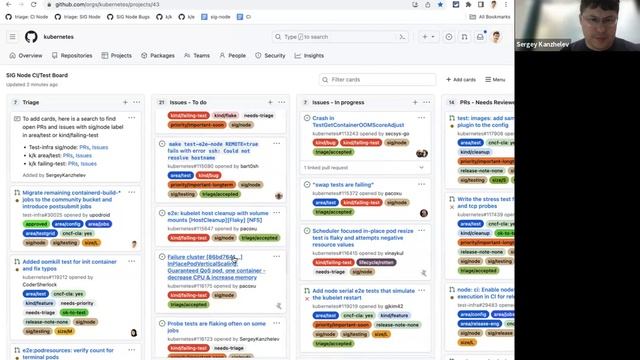Viewport: 640px width, 360px height.
Task: Open the Issues icon in header
Action: (449, 37)
